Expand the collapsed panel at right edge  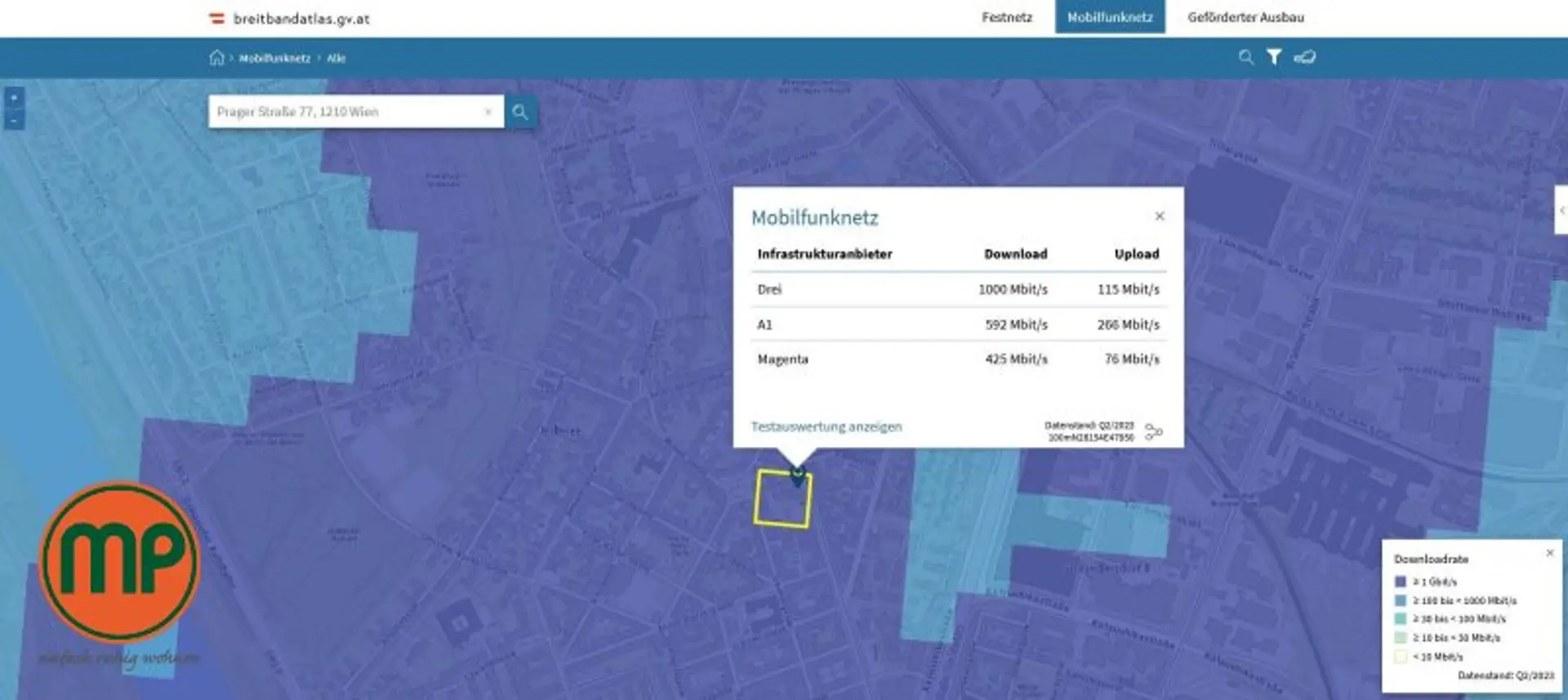coord(1561,211)
